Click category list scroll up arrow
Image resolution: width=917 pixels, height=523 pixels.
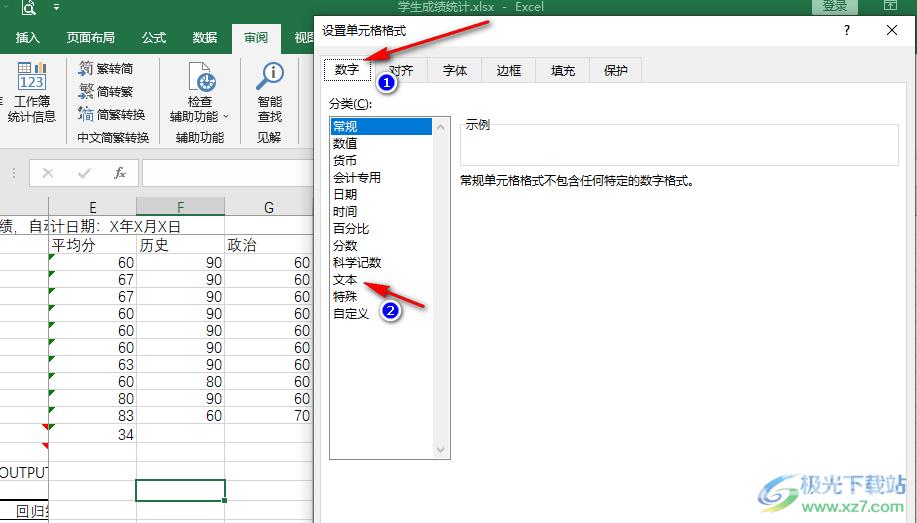point(440,127)
